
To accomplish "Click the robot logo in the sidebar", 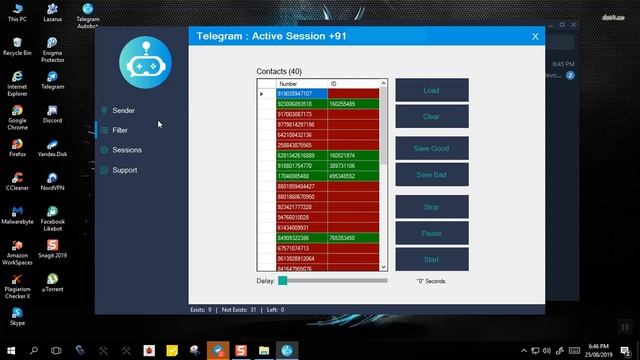I will [145, 62].
